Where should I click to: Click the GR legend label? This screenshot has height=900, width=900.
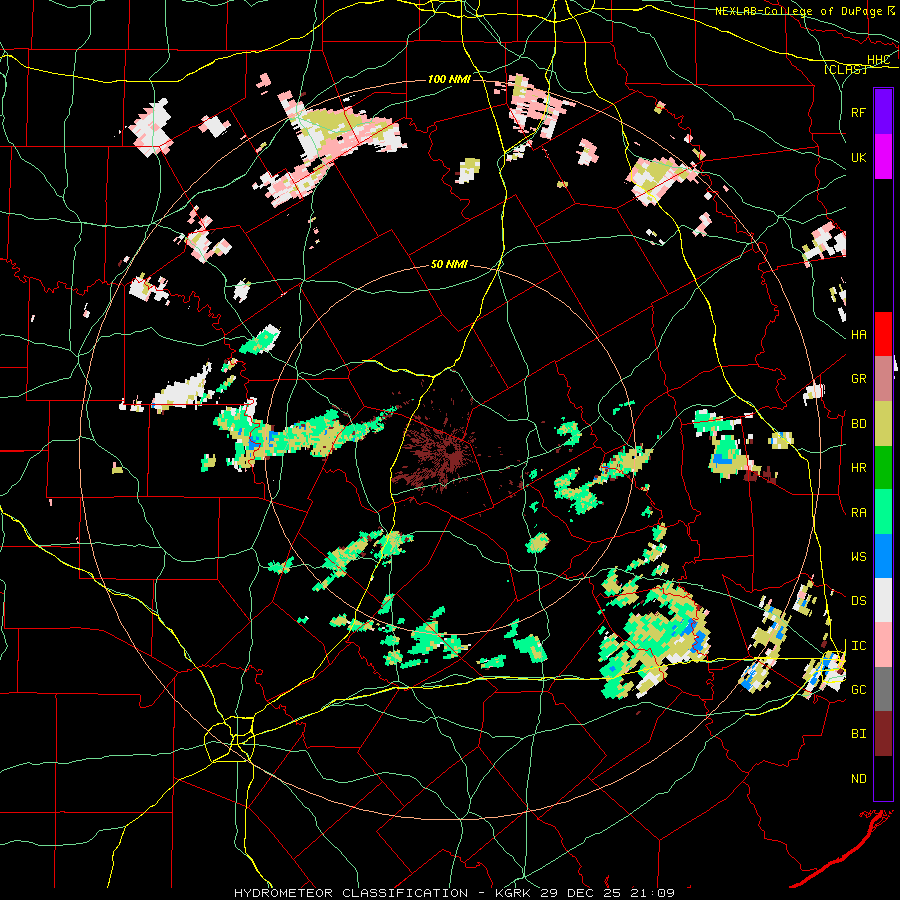(858, 379)
